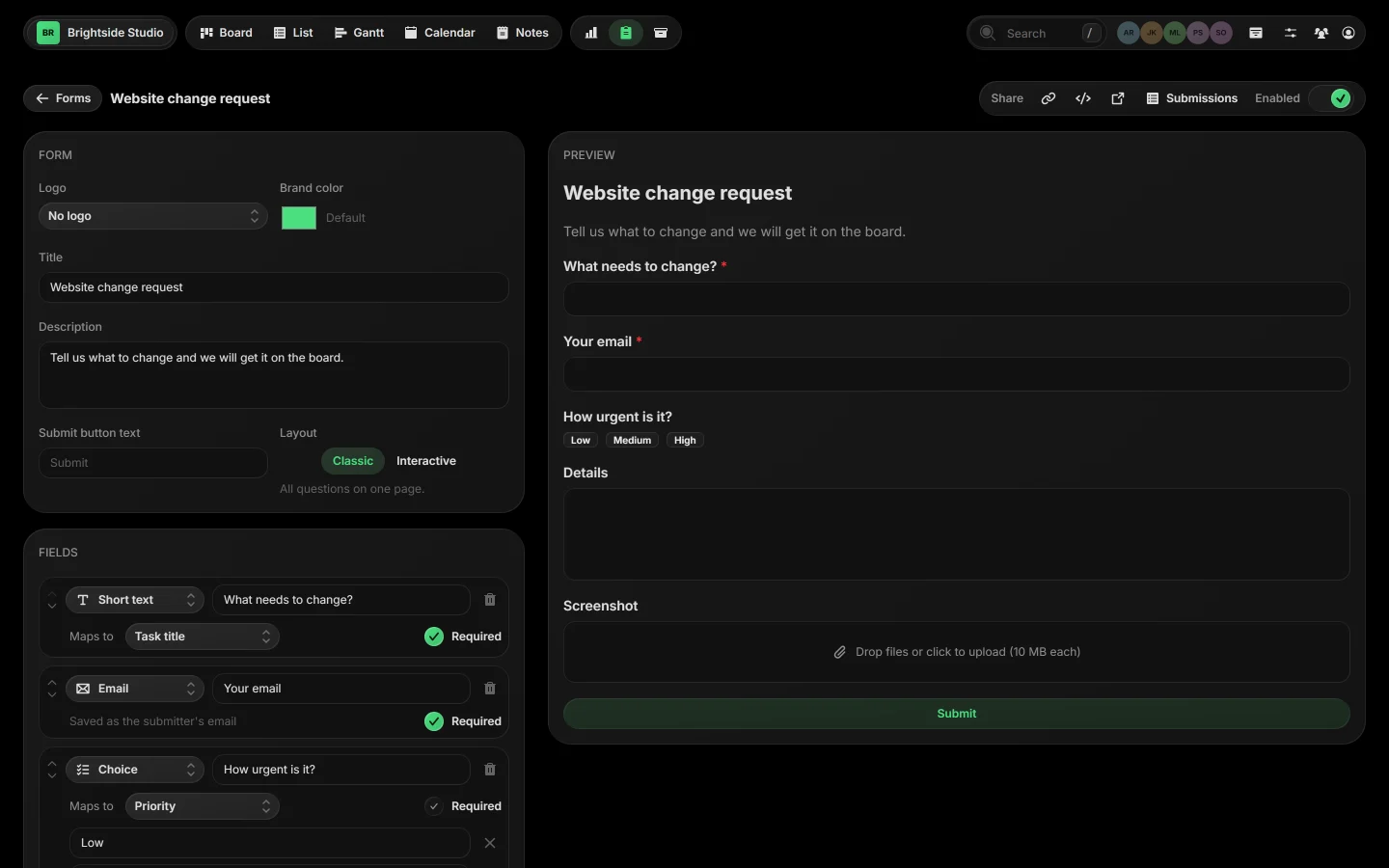This screenshot has height=868, width=1389.
Task: Click the embed code icon
Action: coord(1083,98)
